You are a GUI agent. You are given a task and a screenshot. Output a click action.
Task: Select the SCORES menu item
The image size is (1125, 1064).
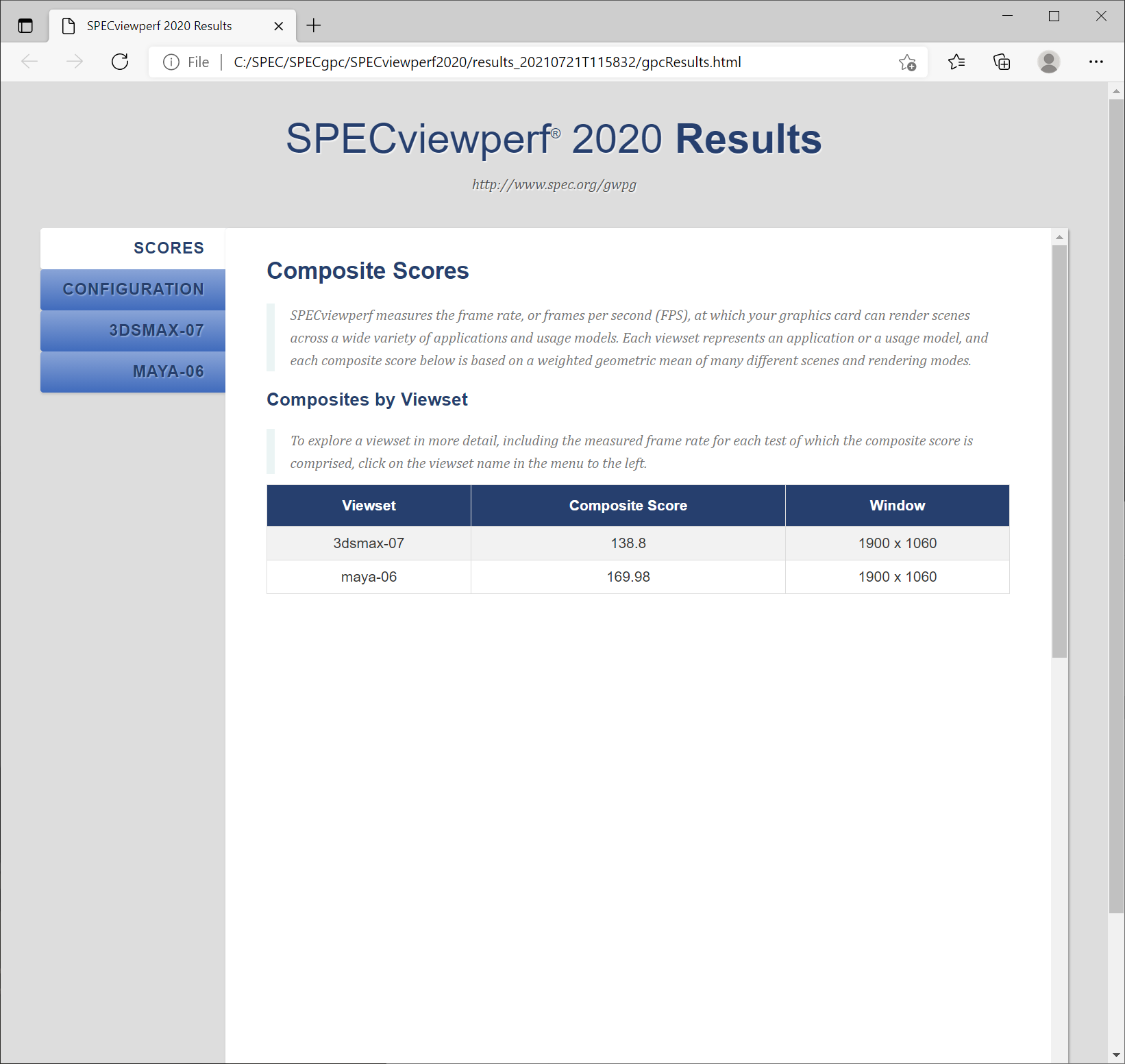133,248
